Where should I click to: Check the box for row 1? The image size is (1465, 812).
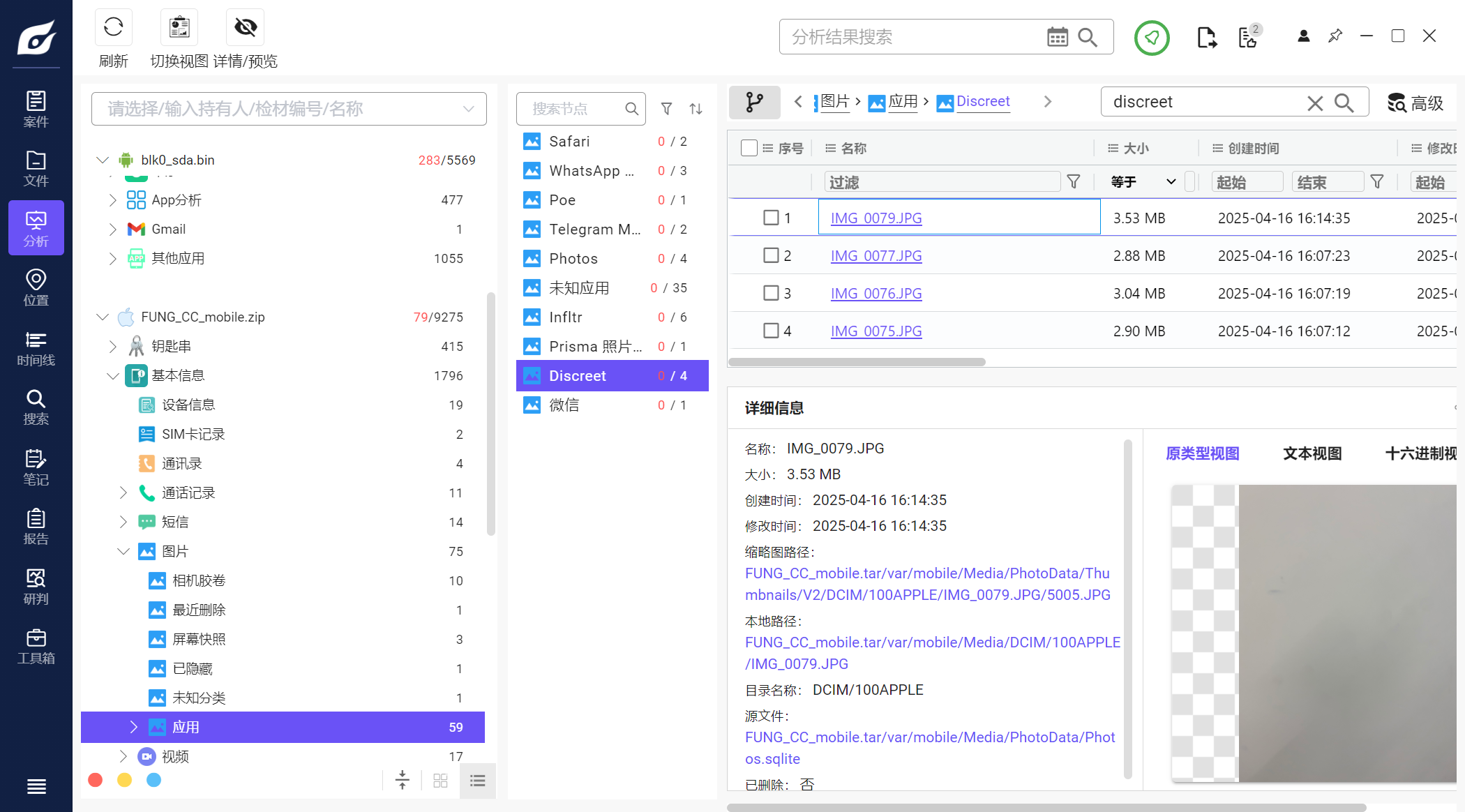click(x=771, y=218)
